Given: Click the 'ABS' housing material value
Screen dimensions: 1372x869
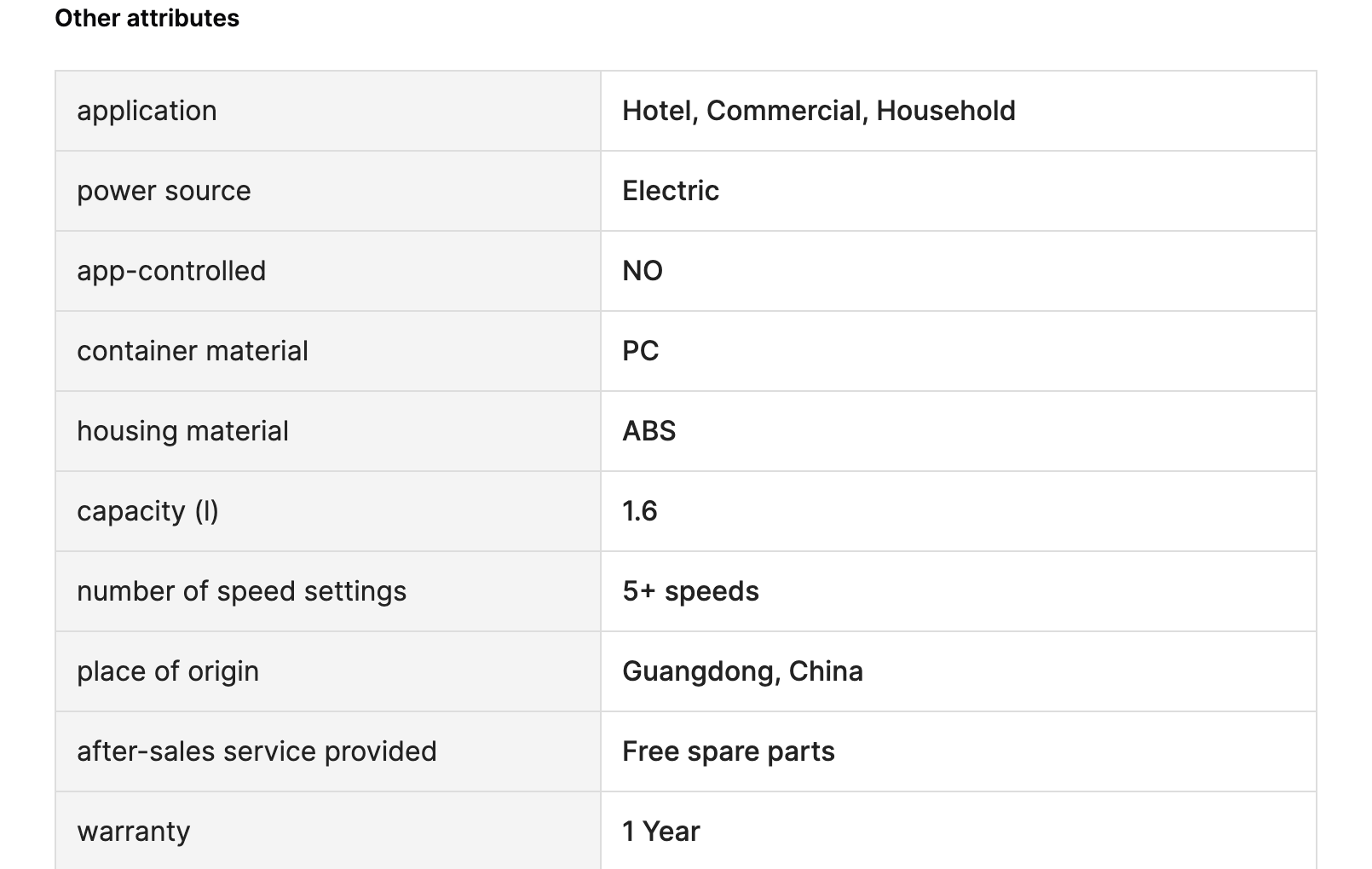Looking at the screenshot, I should click(649, 431).
